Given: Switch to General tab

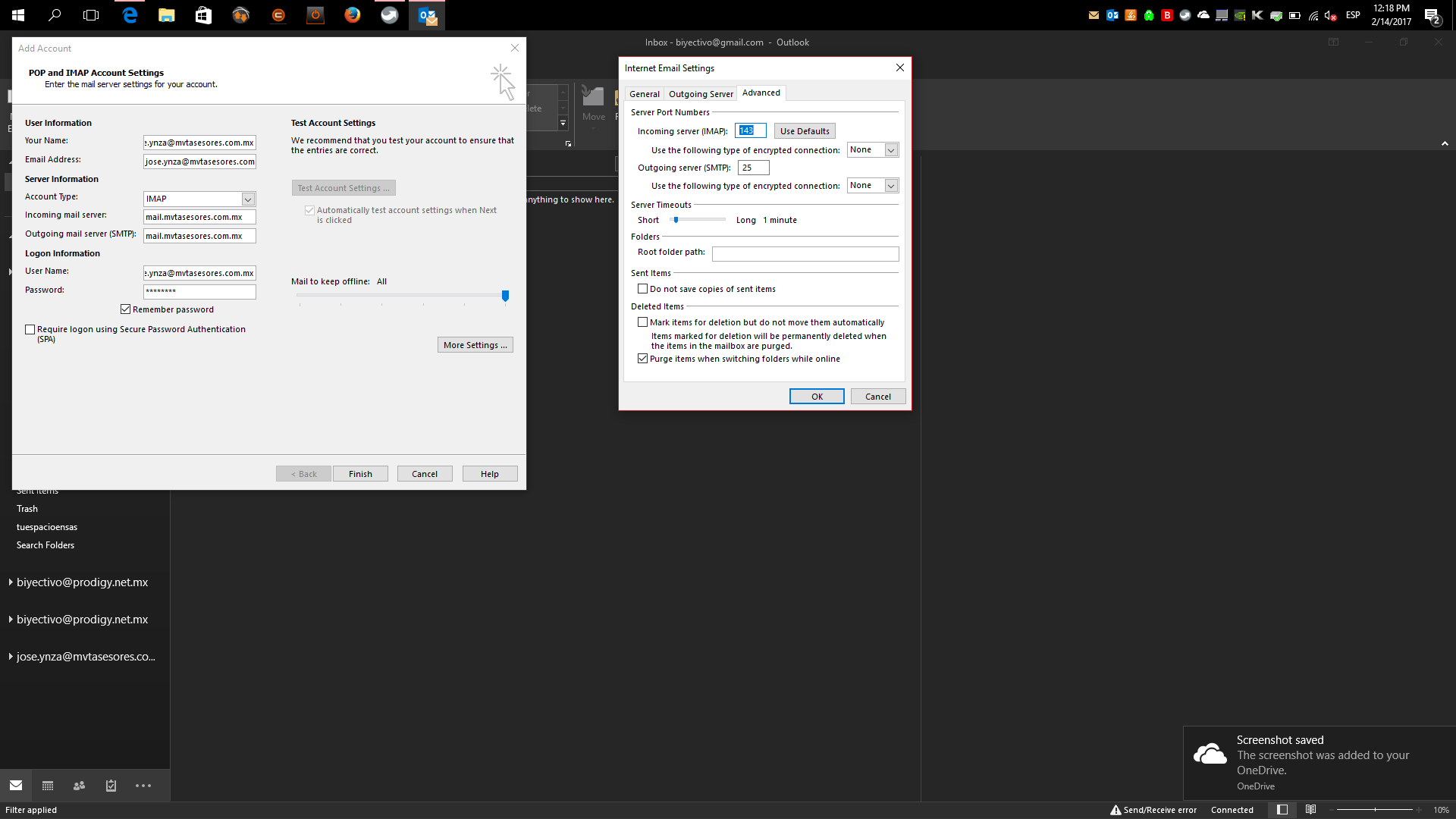Looking at the screenshot, I should (645, 94).
